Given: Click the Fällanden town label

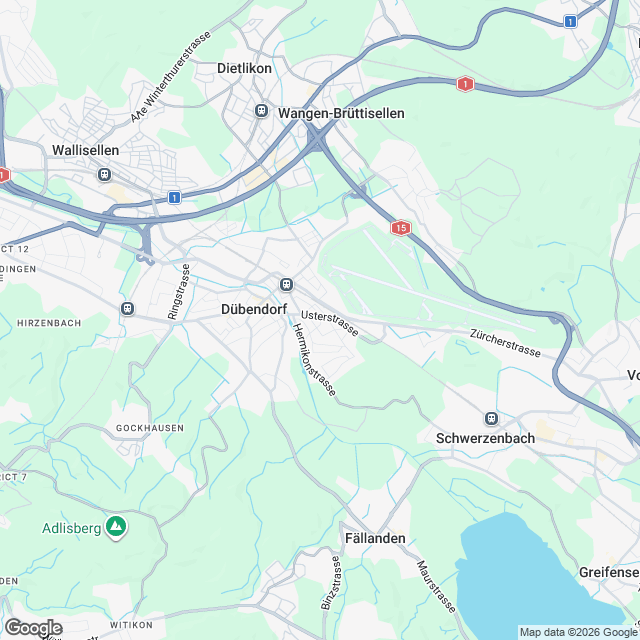Looking at the screenshot, I should click(375, 538).
